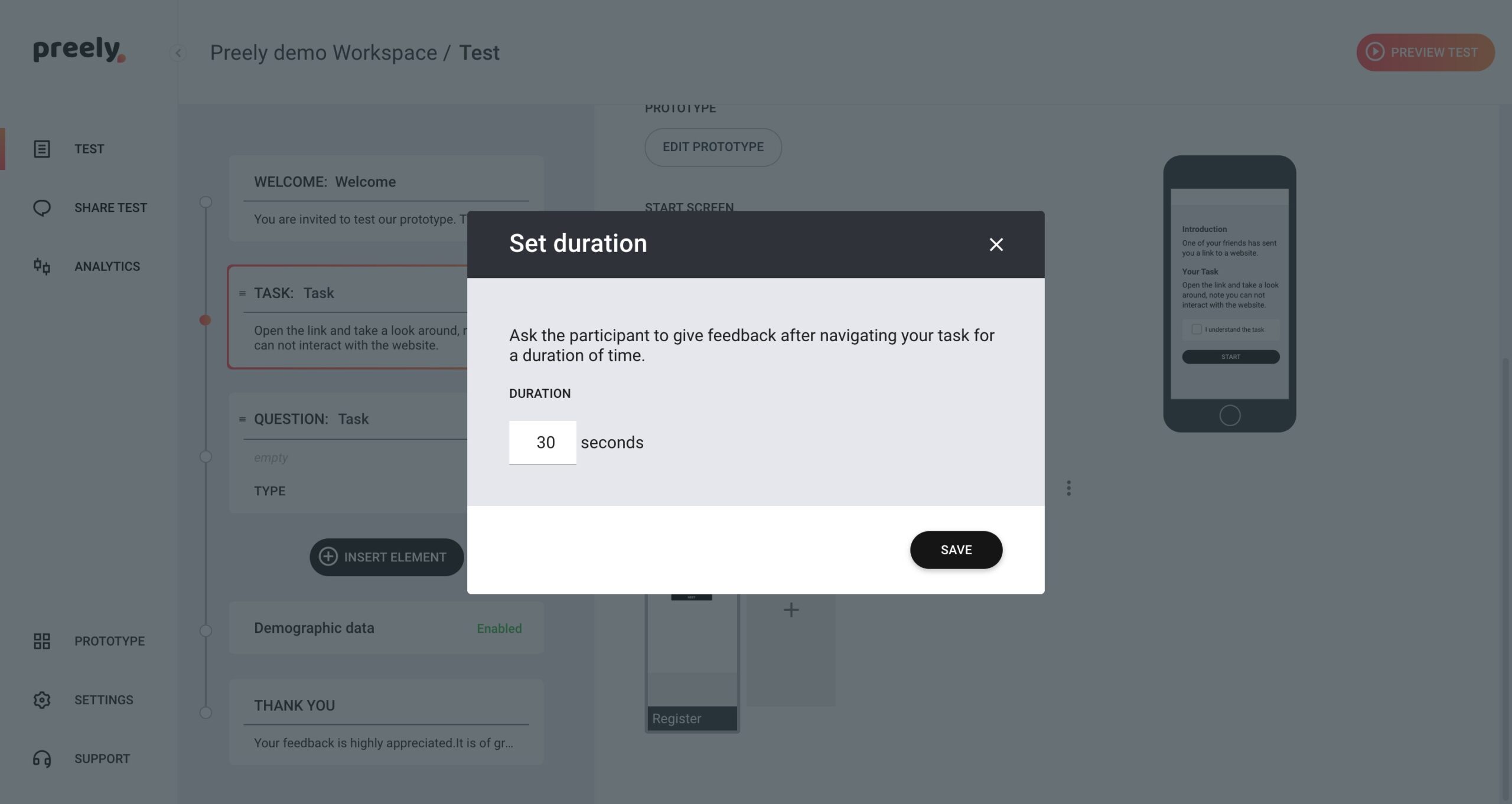Close the Set duration dialog
Viewport: 1512px width, 804px height.
[996, 244]
